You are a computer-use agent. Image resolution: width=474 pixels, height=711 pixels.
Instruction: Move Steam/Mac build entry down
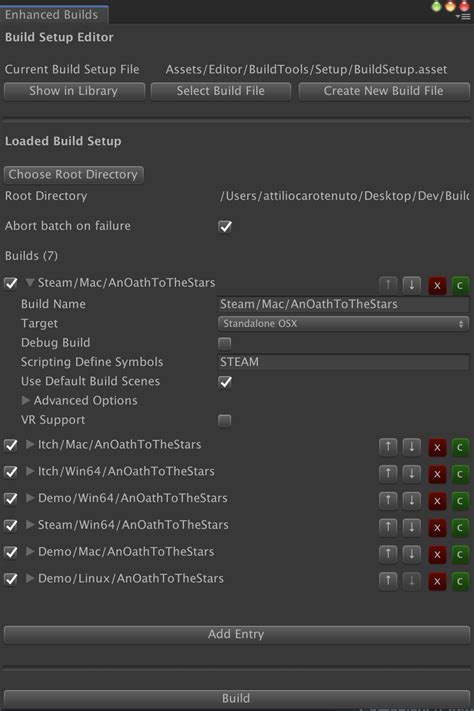[x=411, y=285]
